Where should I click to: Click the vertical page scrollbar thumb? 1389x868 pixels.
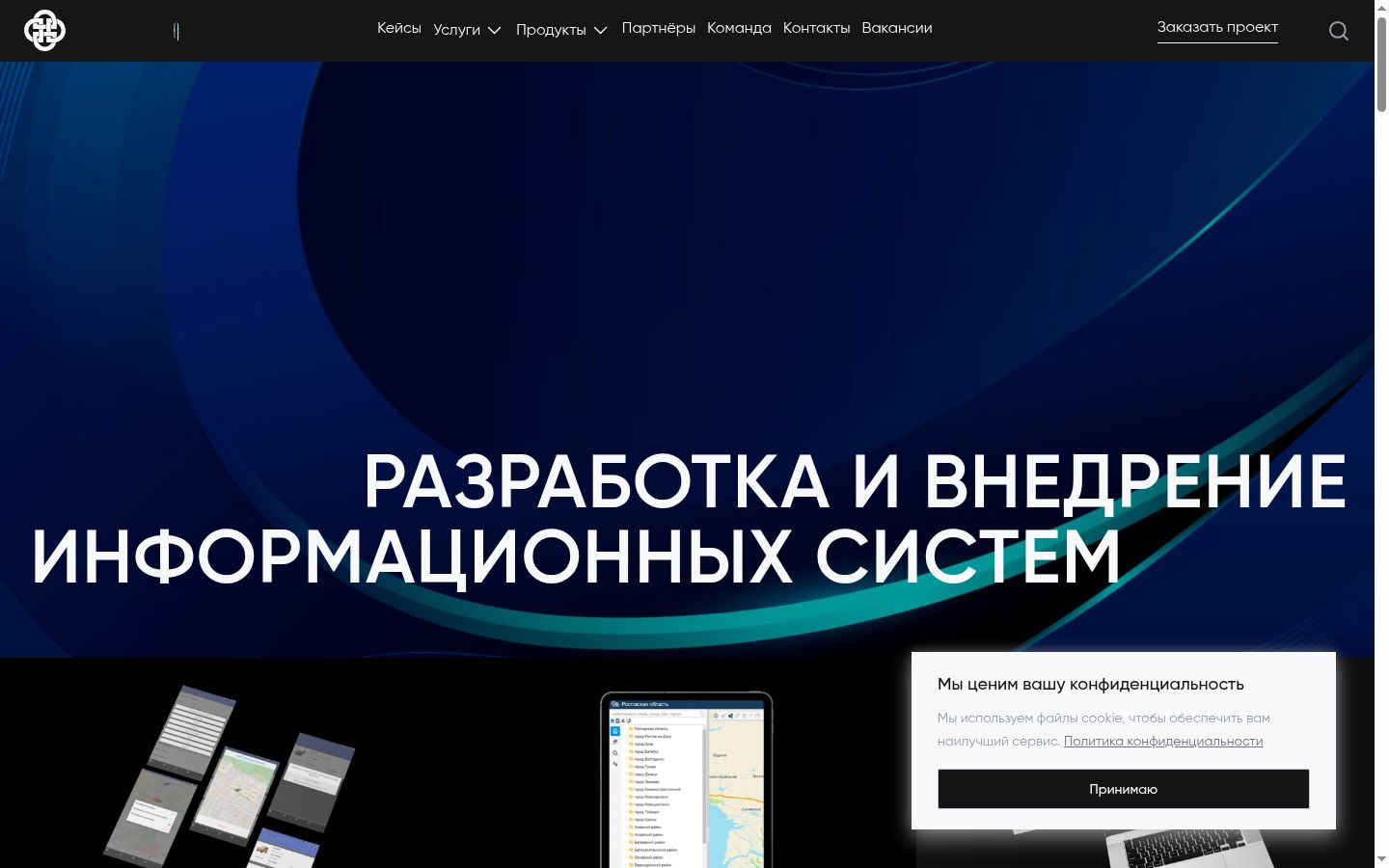(x=1381, y=63)
